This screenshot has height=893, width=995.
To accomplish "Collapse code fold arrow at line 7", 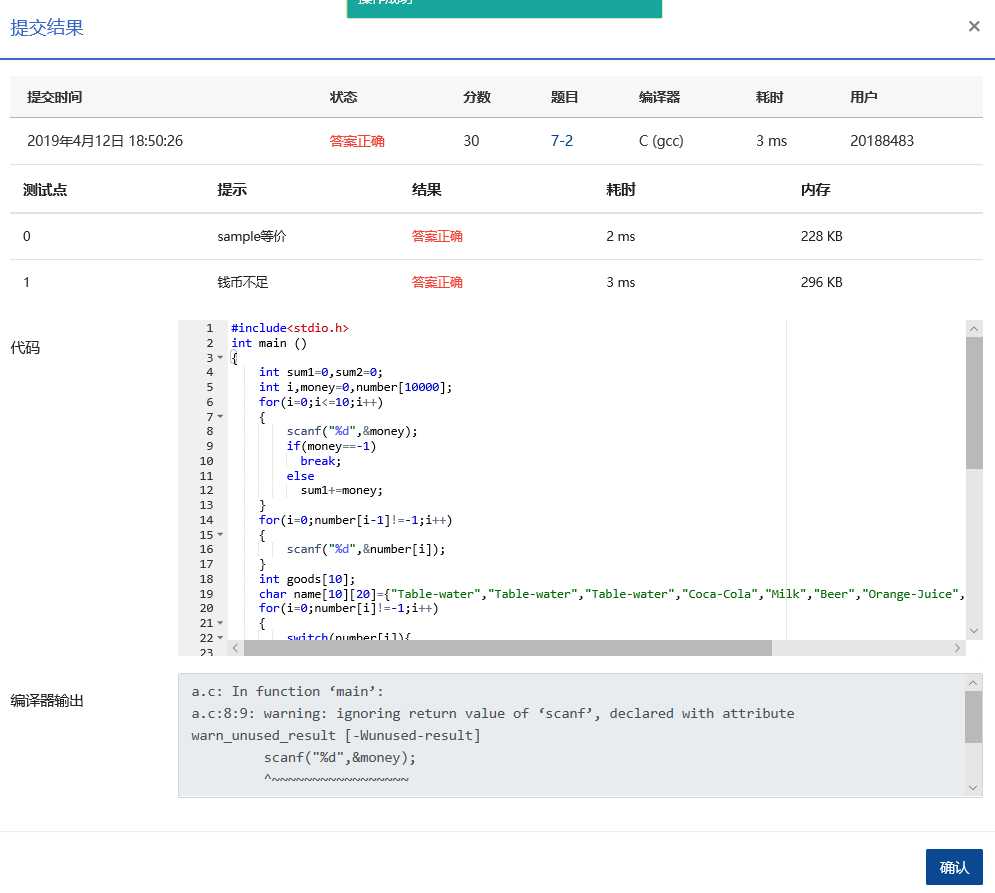I will point(220,416).
